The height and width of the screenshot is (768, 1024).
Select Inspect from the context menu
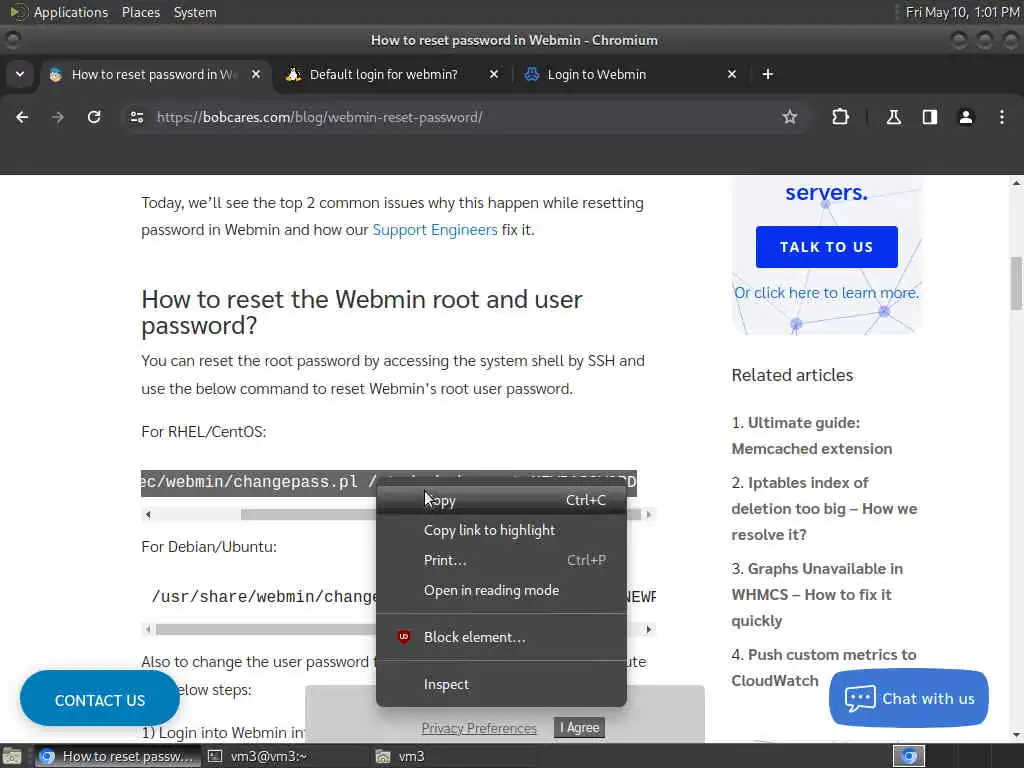tap(501, 684)
